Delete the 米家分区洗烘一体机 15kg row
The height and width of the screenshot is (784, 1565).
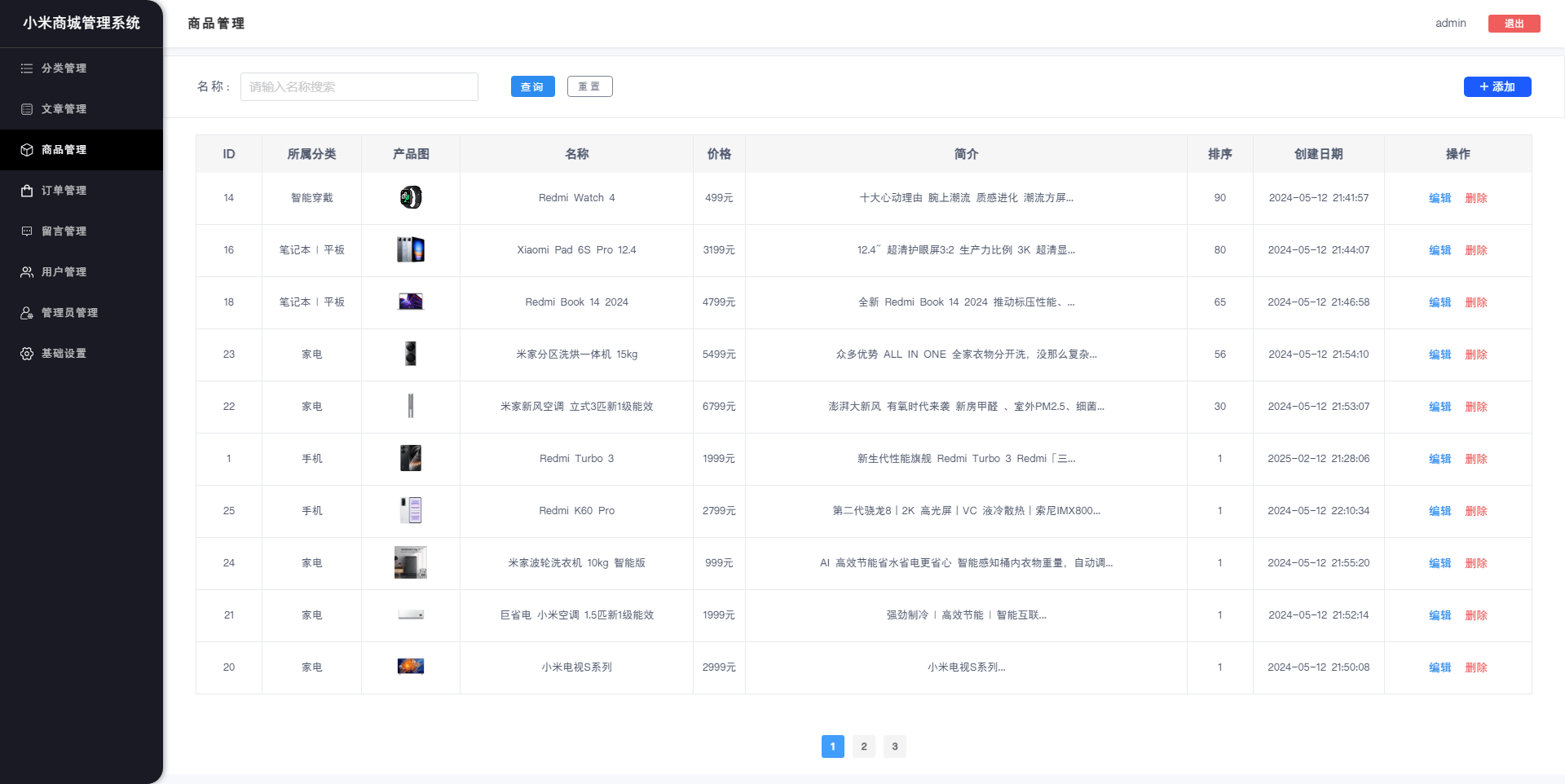[1476, 355]
